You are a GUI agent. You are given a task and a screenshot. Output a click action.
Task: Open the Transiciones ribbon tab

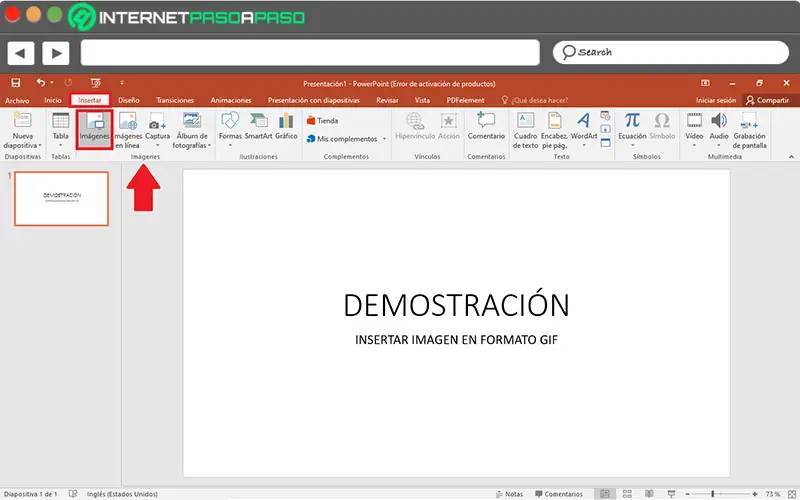[x=175, y=100]
